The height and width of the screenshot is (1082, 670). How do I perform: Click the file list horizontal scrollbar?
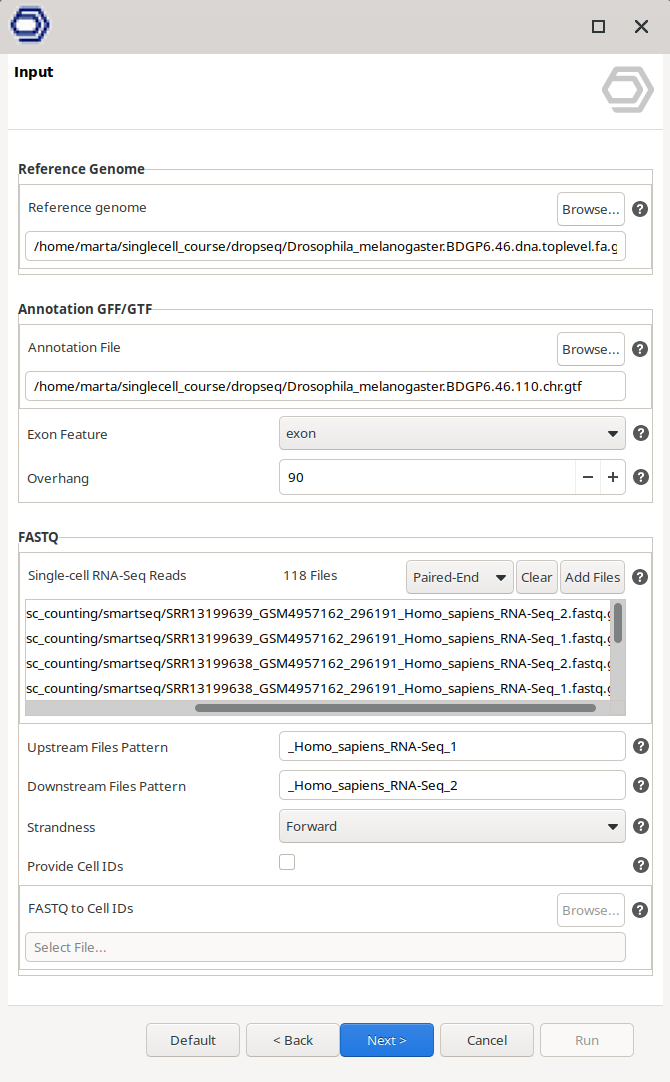pyautogui.click(x=395, y=708)
